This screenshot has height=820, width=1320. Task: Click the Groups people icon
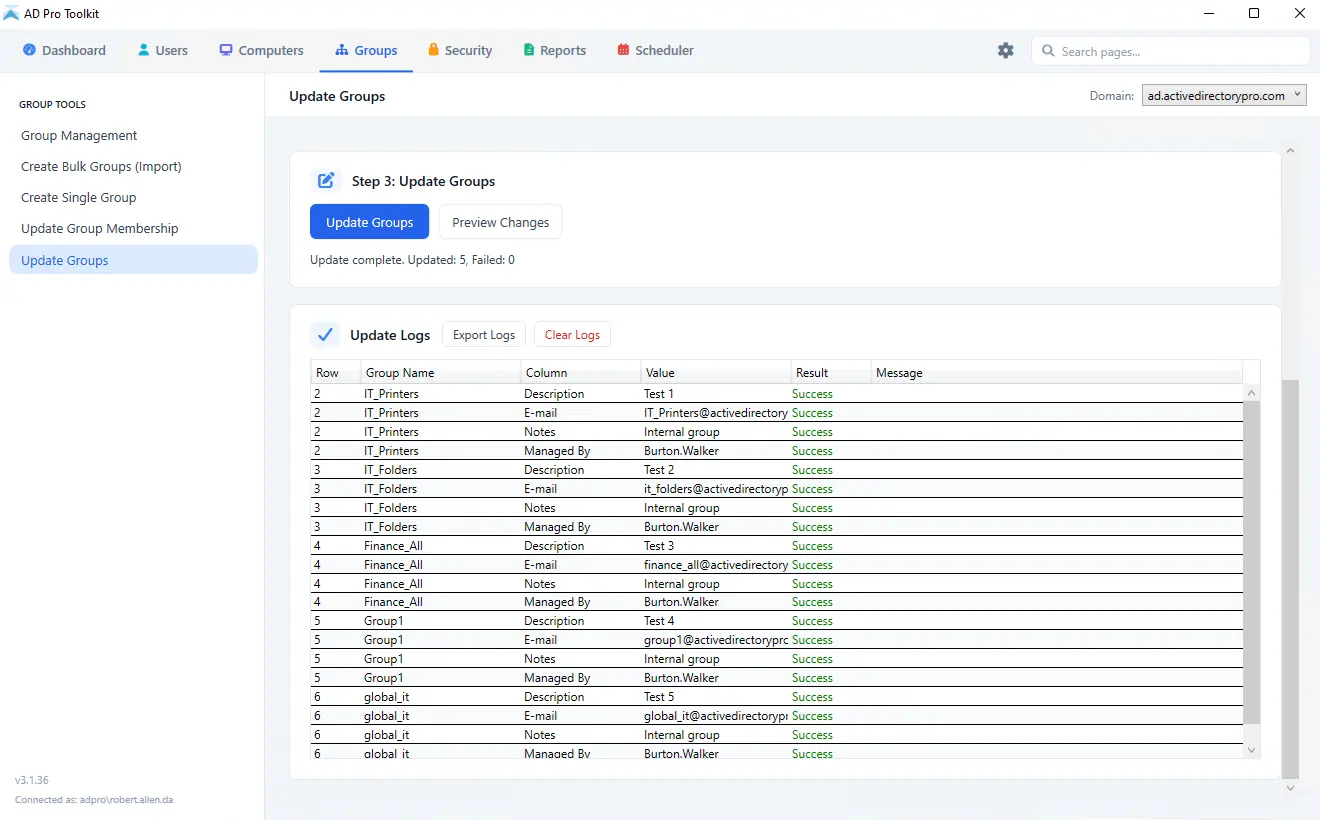click(x=342, y=50)
